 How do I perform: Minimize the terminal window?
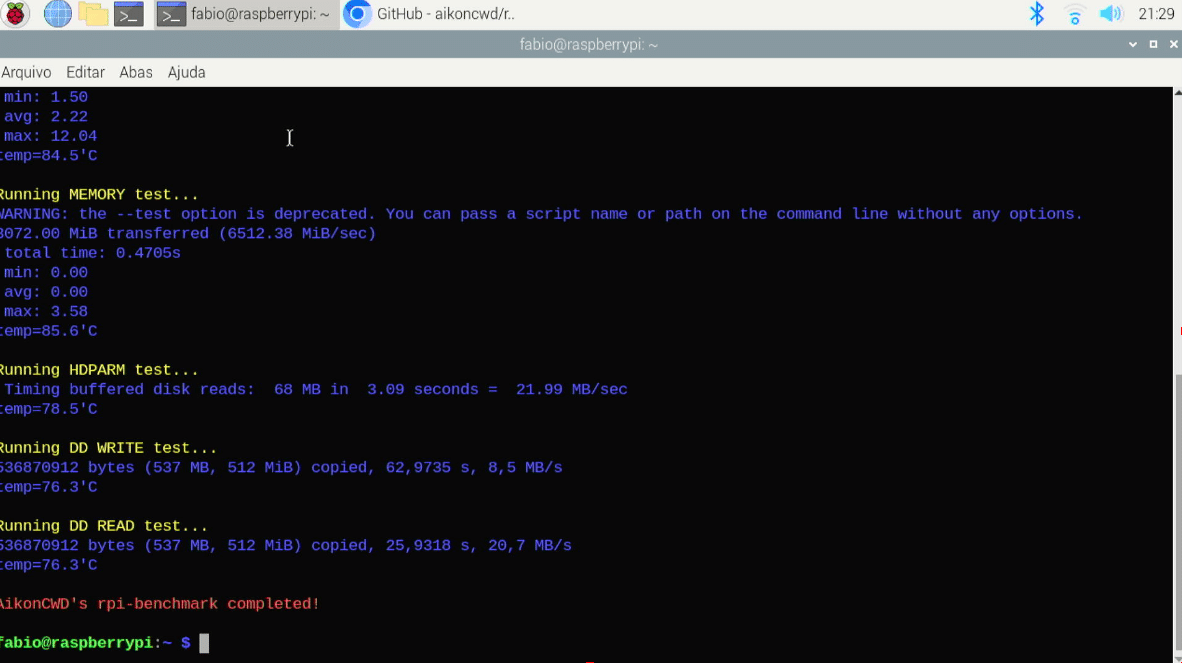(1133, 45)
